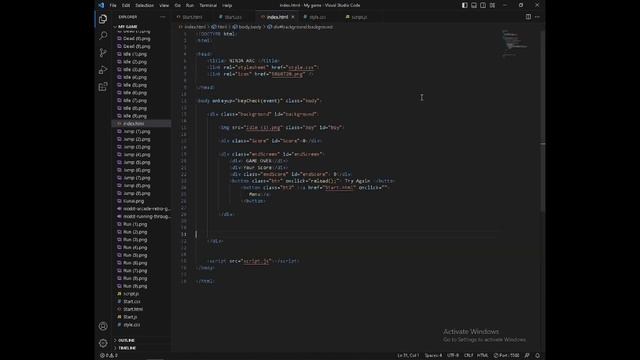Change the HTML language mode
This screenshot has height=360, width=640.
[482, 356]
